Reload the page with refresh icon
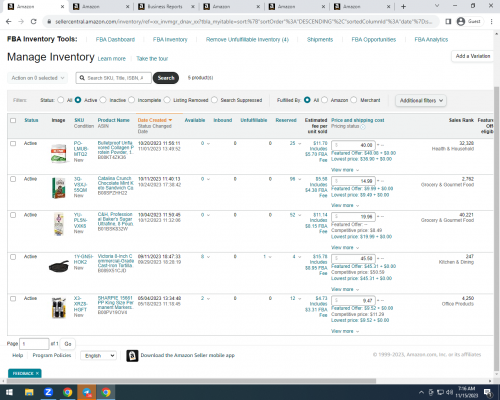This screenshot has height=400, width=500. point(33,21)
